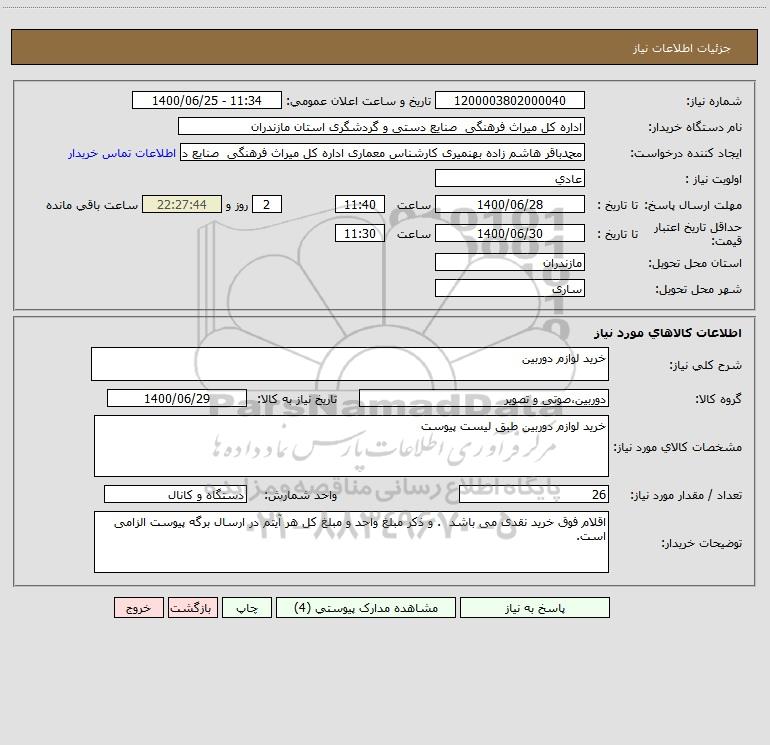Click the label 'مشخصات کالای مورد نیاز:'
Image resolution: width=770 pixels, height=745 pixels.
tap(678, 447)
